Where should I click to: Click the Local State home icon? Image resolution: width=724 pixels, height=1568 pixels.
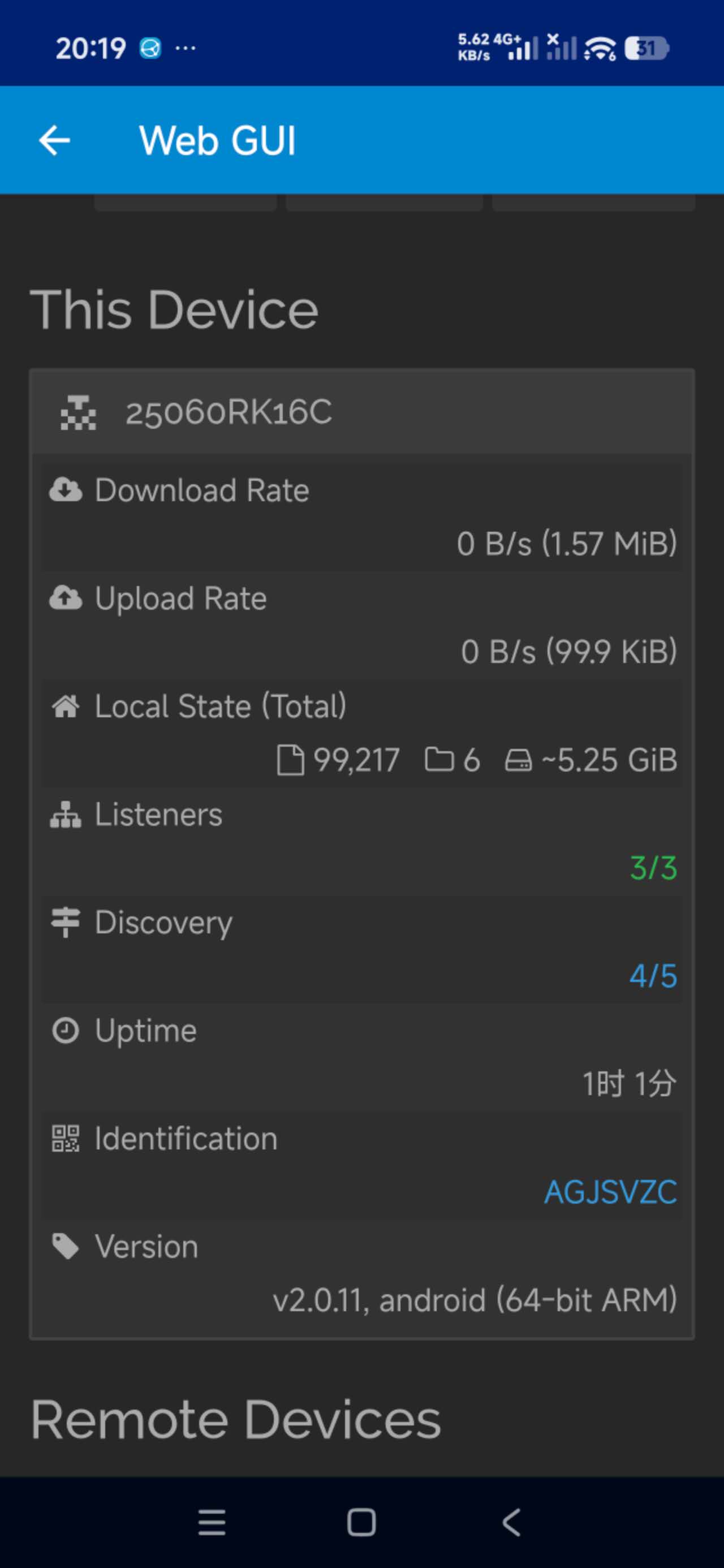(x=66, y=706)
